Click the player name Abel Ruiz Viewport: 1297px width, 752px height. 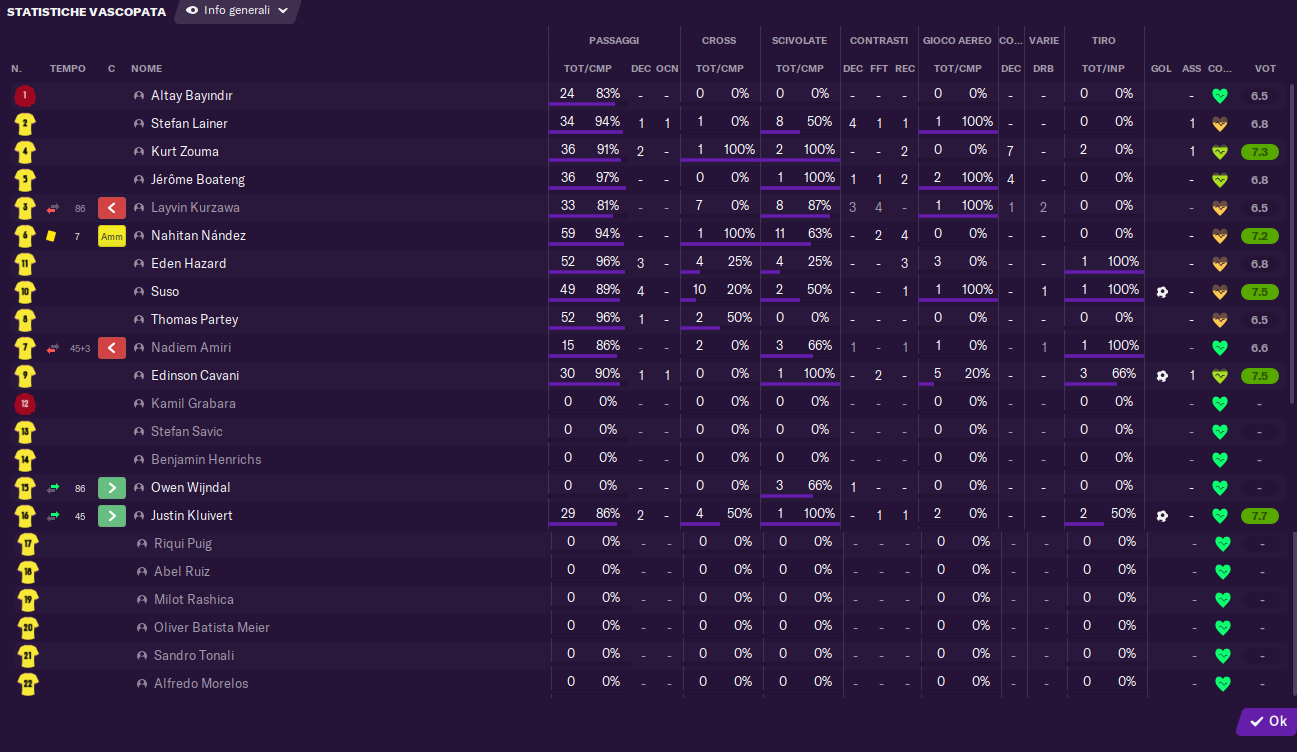point(183,572)
